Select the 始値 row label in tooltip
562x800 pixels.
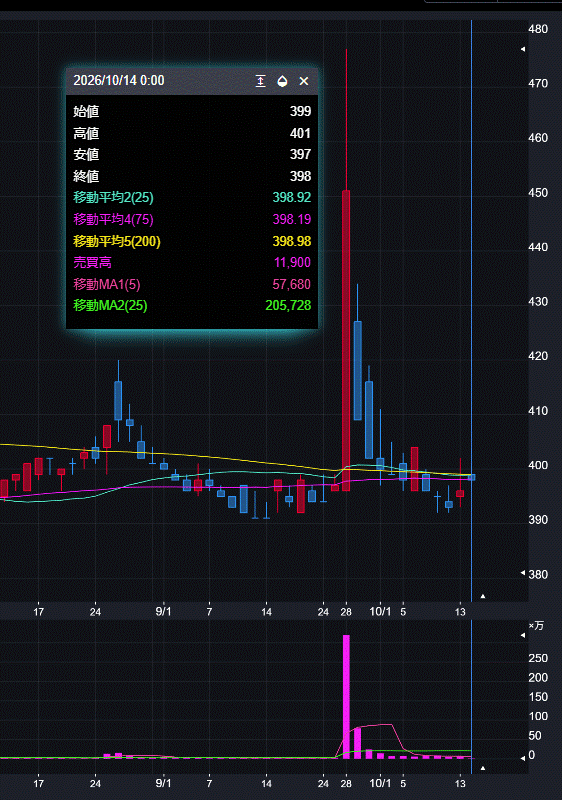86,111
